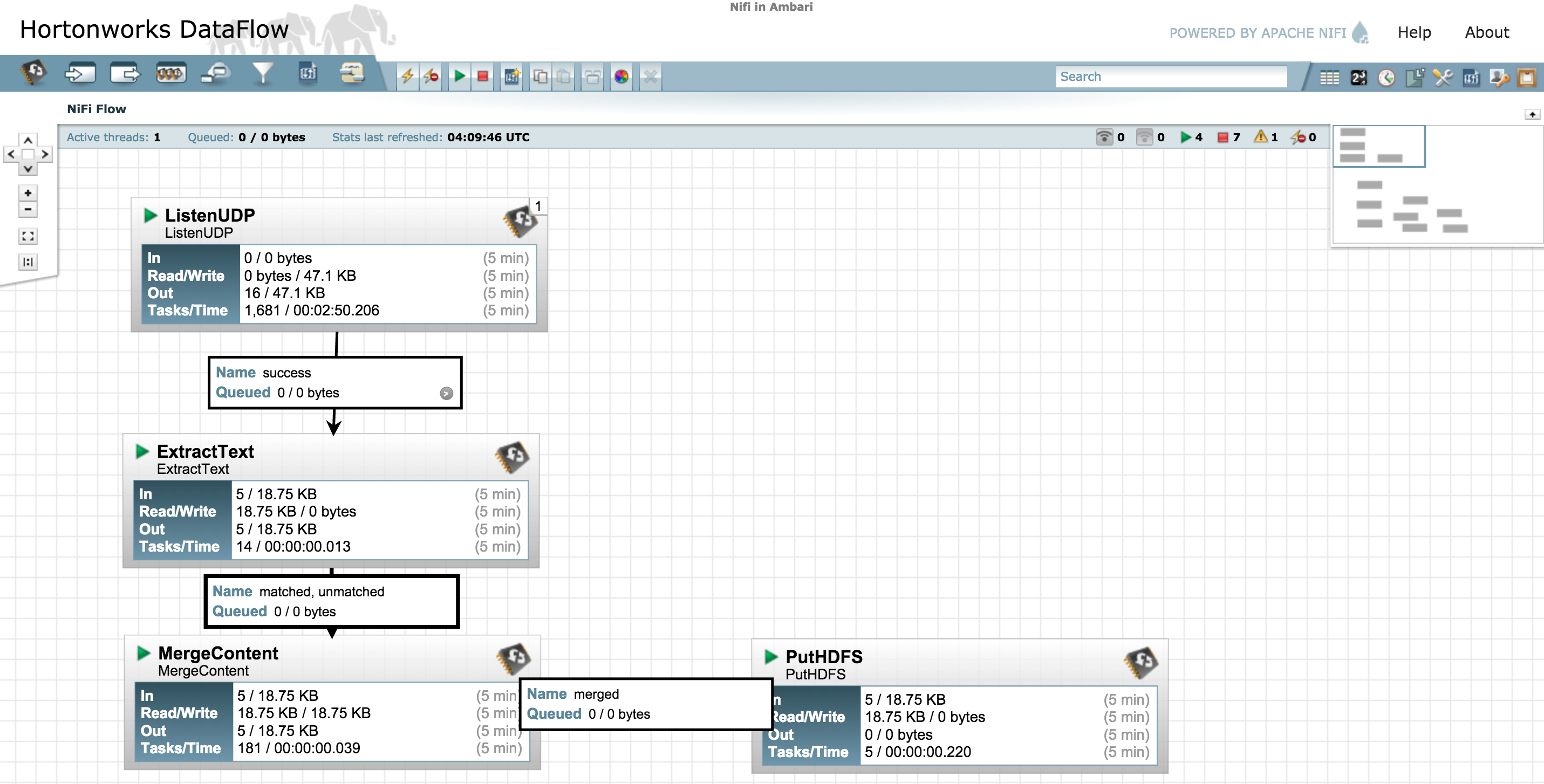Expand the success connection details arrow
This screenshot has width=1544, height=784.
pyautogui.click(x=446, y=393)
